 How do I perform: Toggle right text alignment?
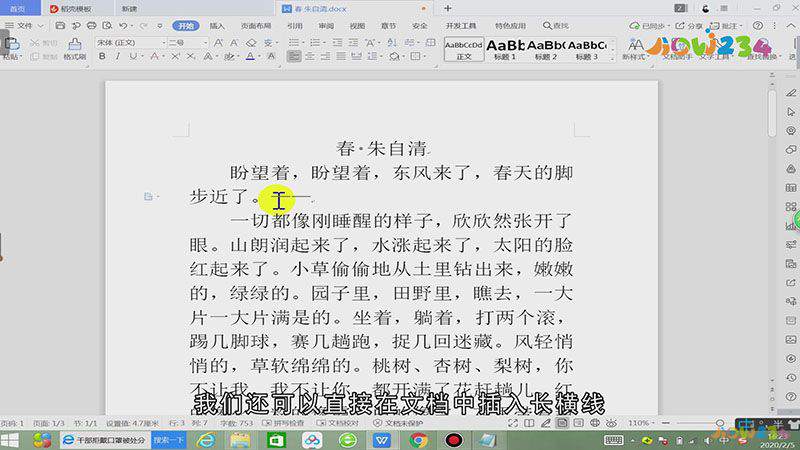tap(325, 56)
